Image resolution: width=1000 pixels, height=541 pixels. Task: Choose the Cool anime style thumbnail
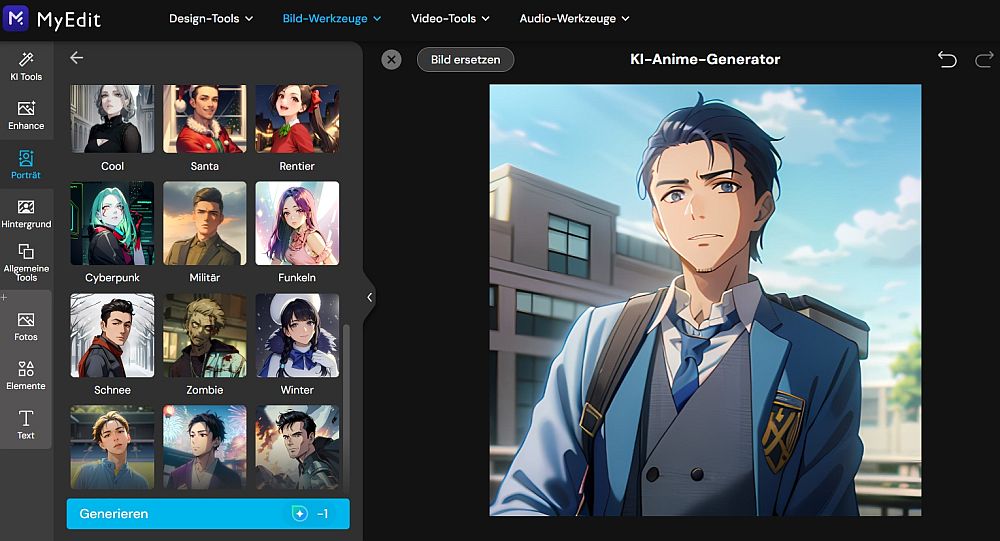pyautogui.click(x=112, y=119)
